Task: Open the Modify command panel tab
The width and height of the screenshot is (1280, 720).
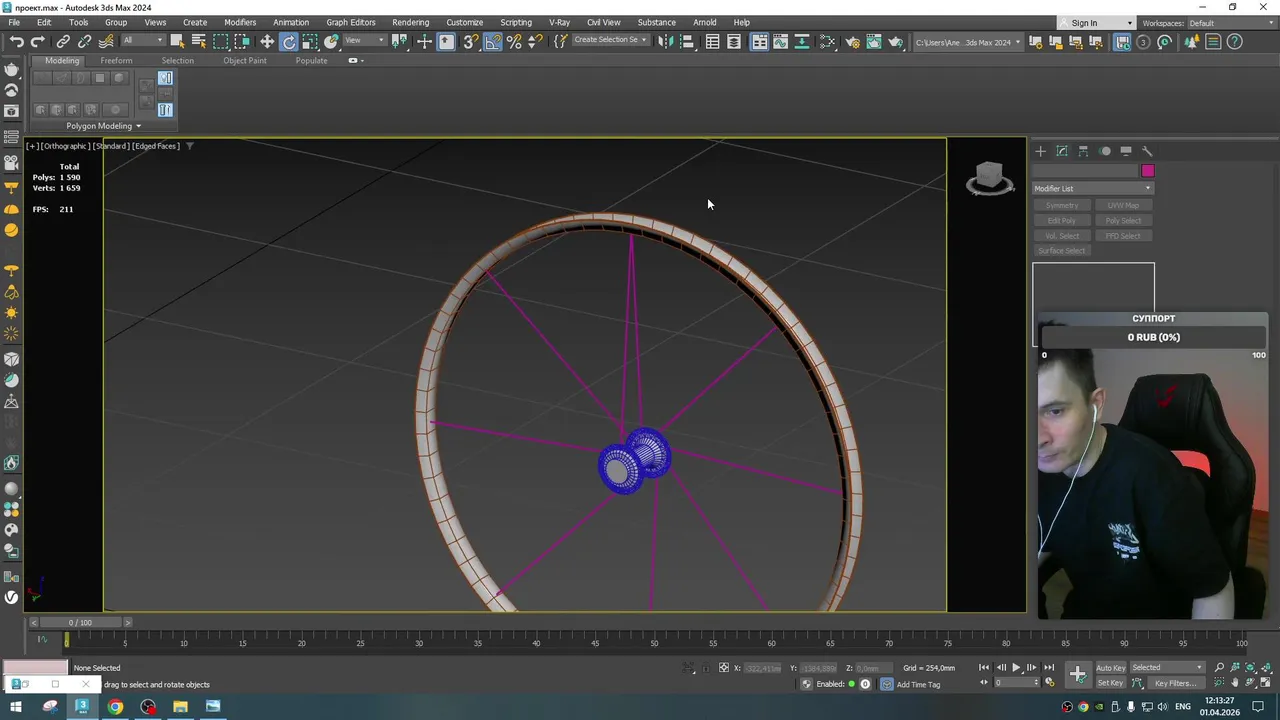Action: 1062,151
